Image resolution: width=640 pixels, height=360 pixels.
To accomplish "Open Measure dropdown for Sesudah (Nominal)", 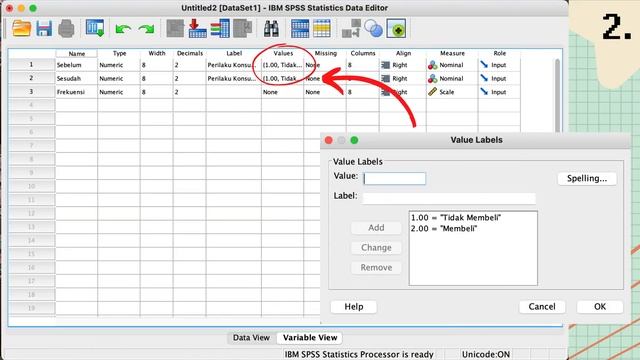I will coord(452,78).
